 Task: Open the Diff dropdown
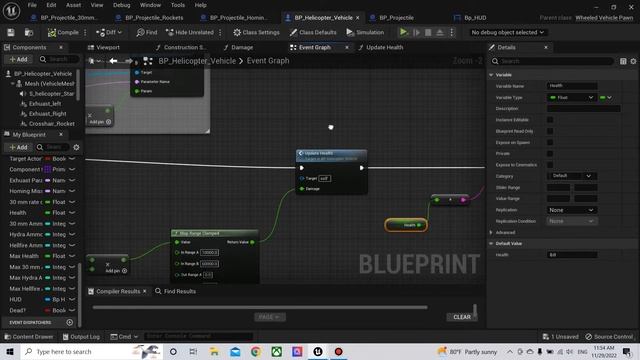click(x=109, y=32)
